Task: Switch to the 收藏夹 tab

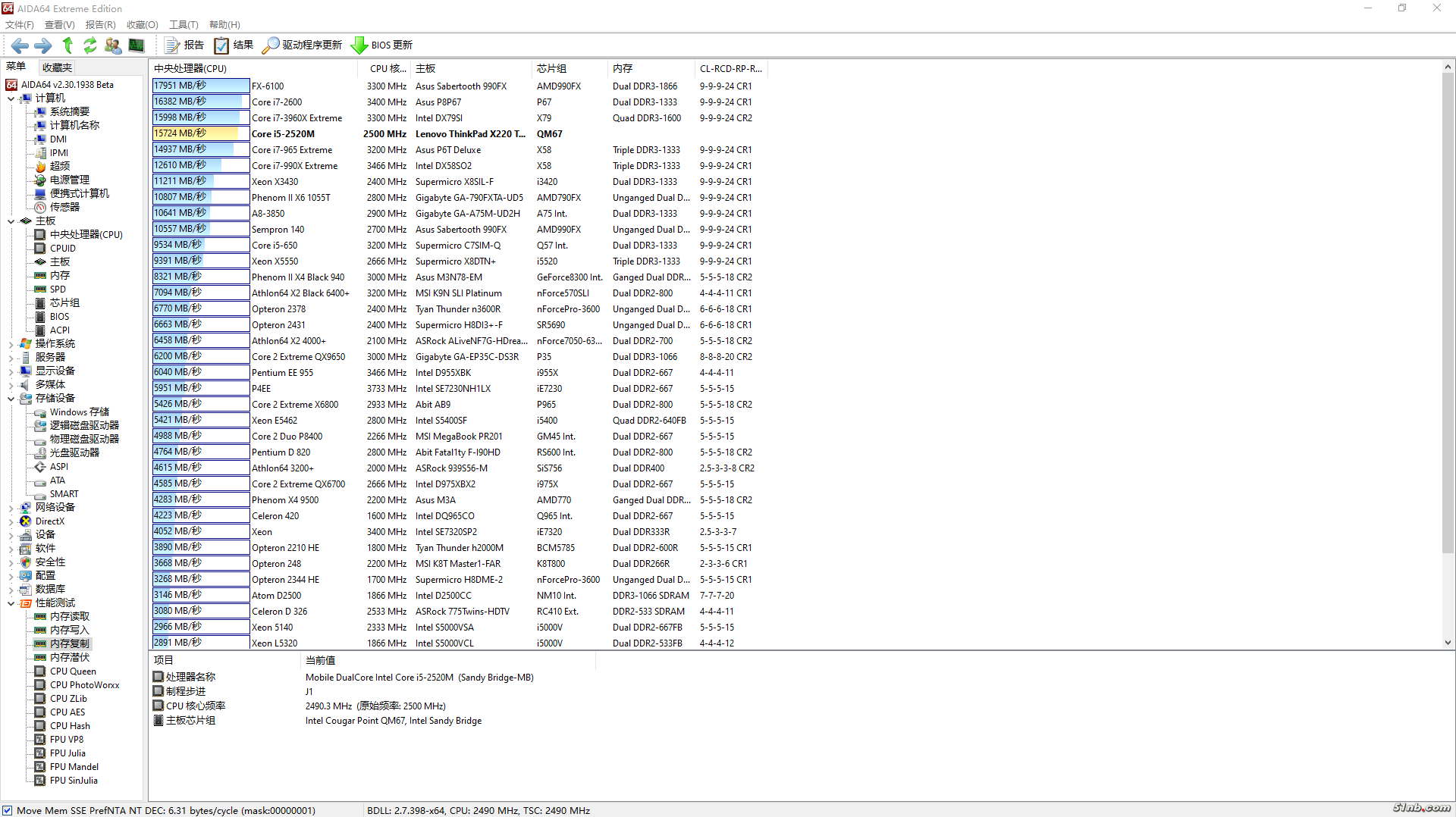Action: click(57, 67)
